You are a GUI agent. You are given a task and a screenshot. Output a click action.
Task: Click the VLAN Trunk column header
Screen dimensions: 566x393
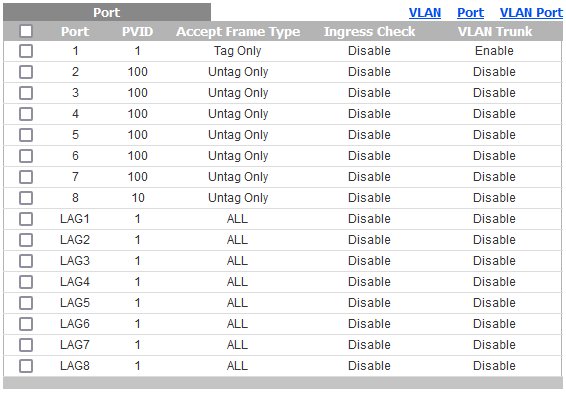click(x=495, y=31)
